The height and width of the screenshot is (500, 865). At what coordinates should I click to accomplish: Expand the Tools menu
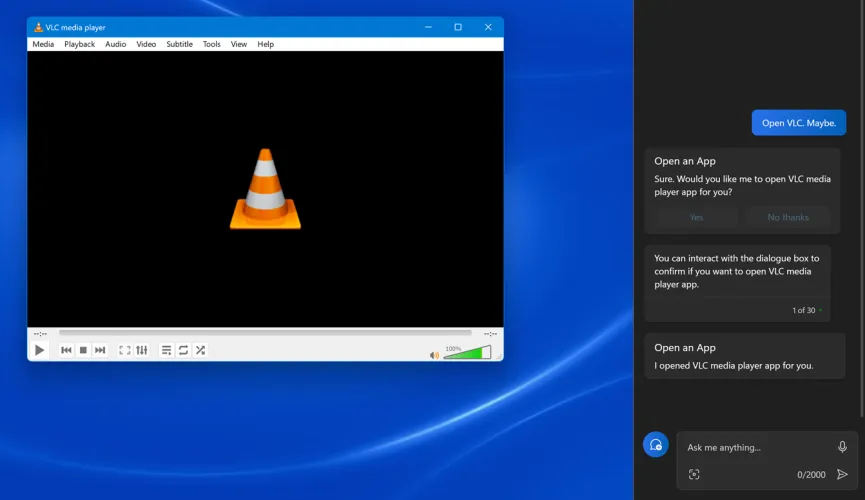coord(211,44)
